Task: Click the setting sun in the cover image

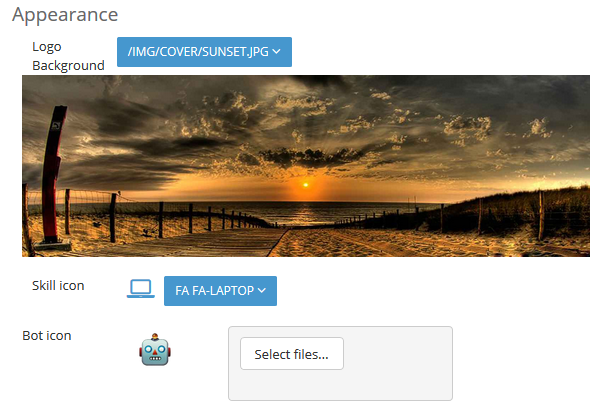Action: 305,185
